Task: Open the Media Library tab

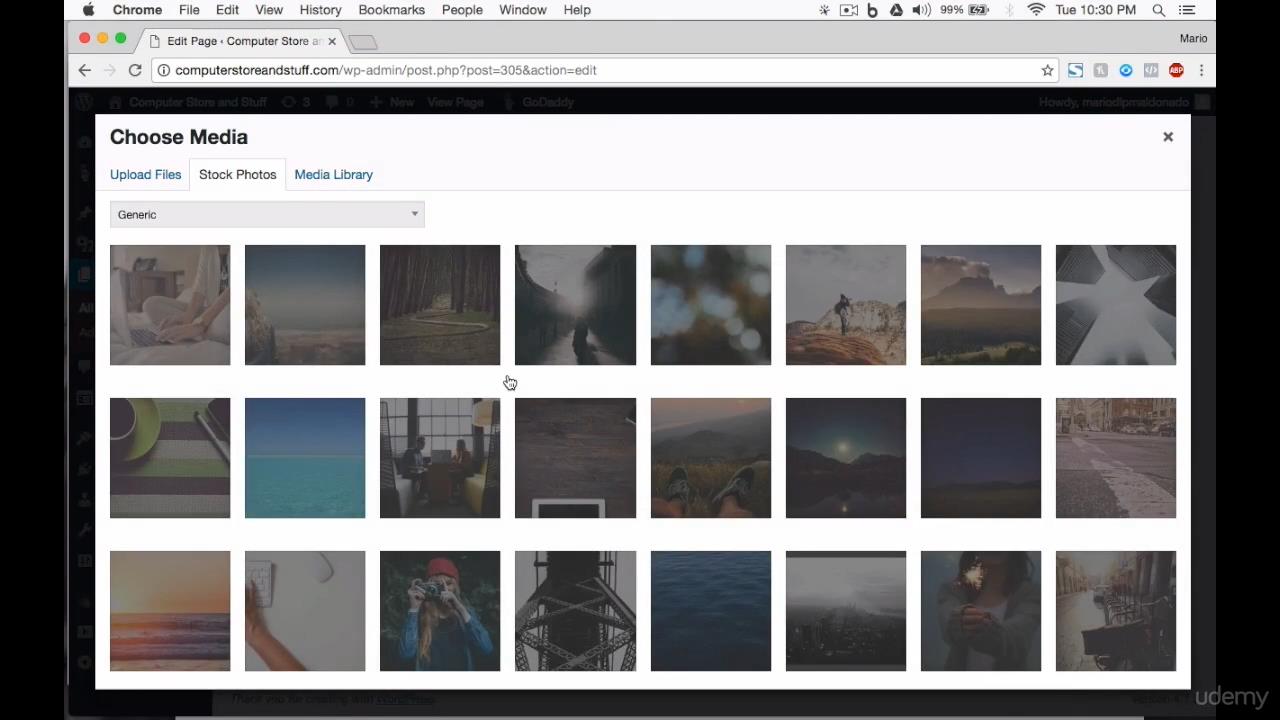Action: coord(333,174)
